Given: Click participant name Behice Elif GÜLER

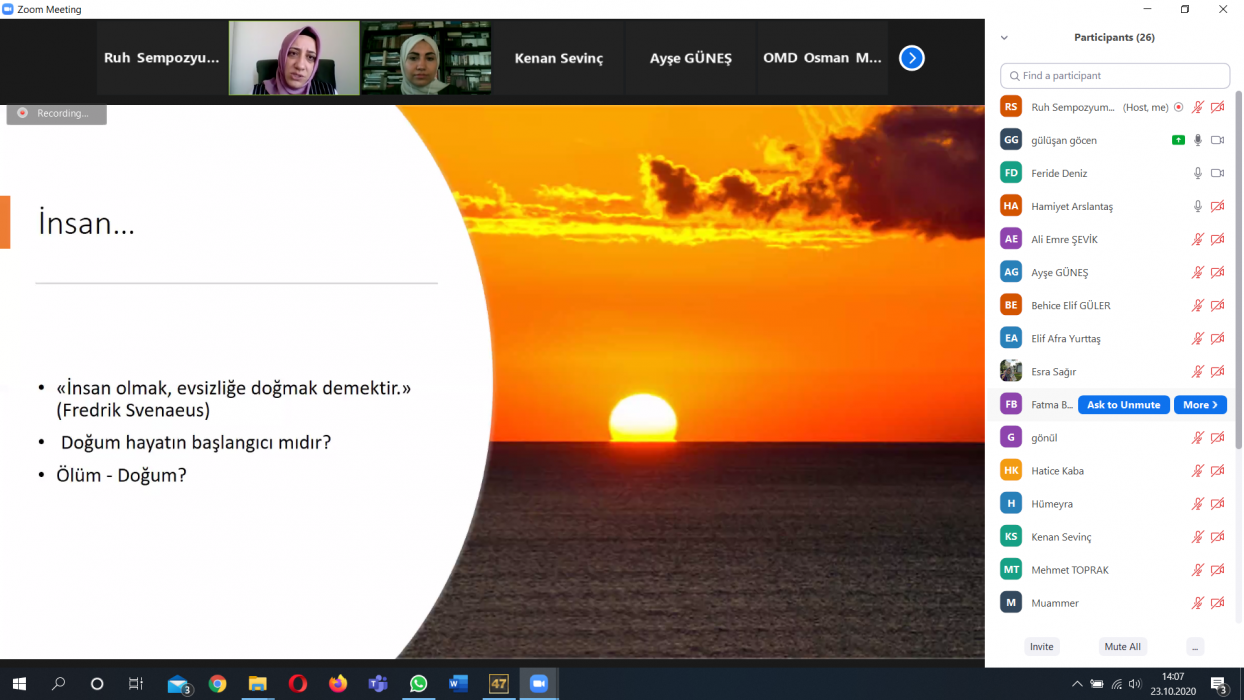Looking at the screenshot, I should pyautogui.click(x=1071, y=306).
